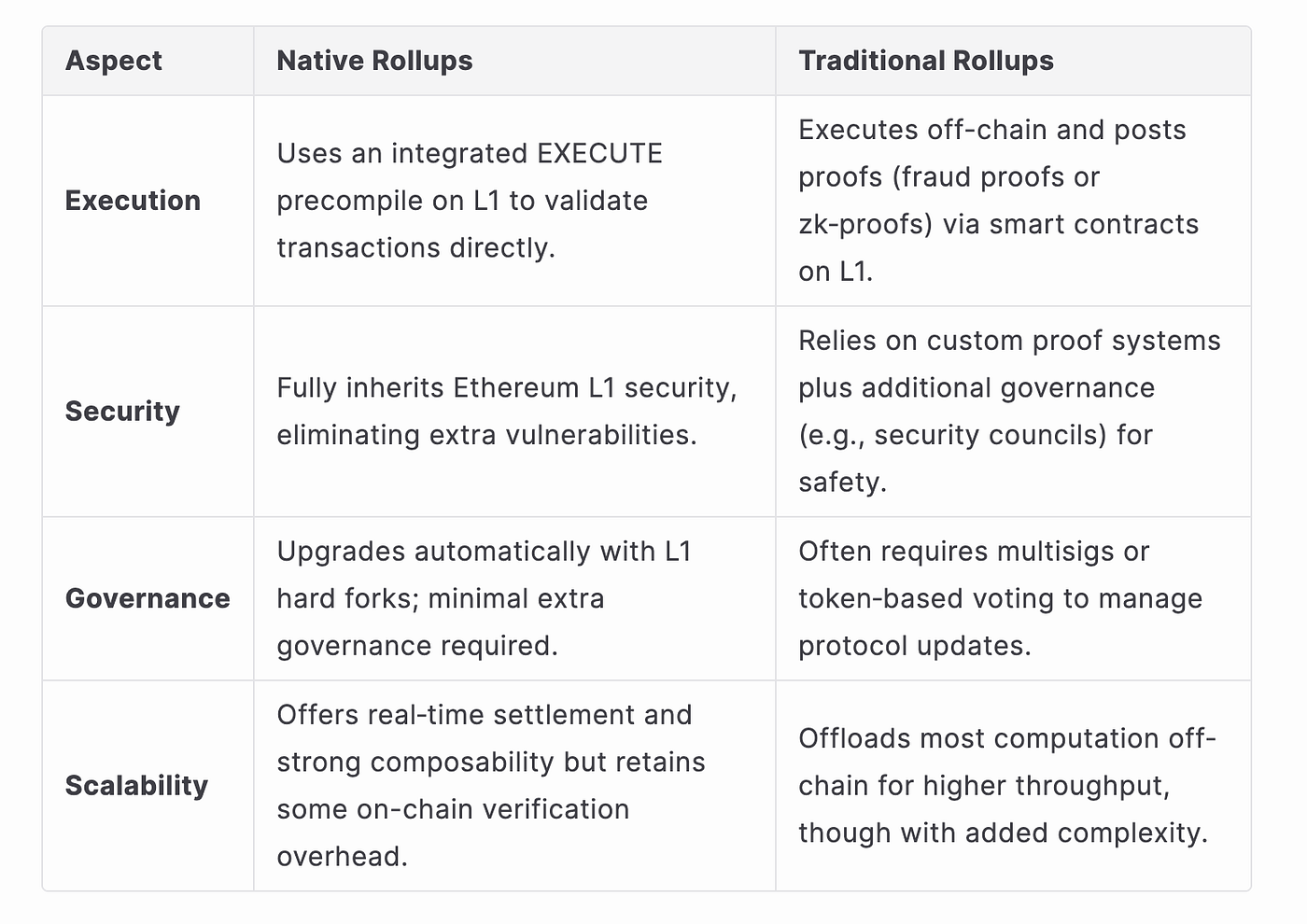Select the Native Rollups column header
1307x924 pixels.
[374, 61]
